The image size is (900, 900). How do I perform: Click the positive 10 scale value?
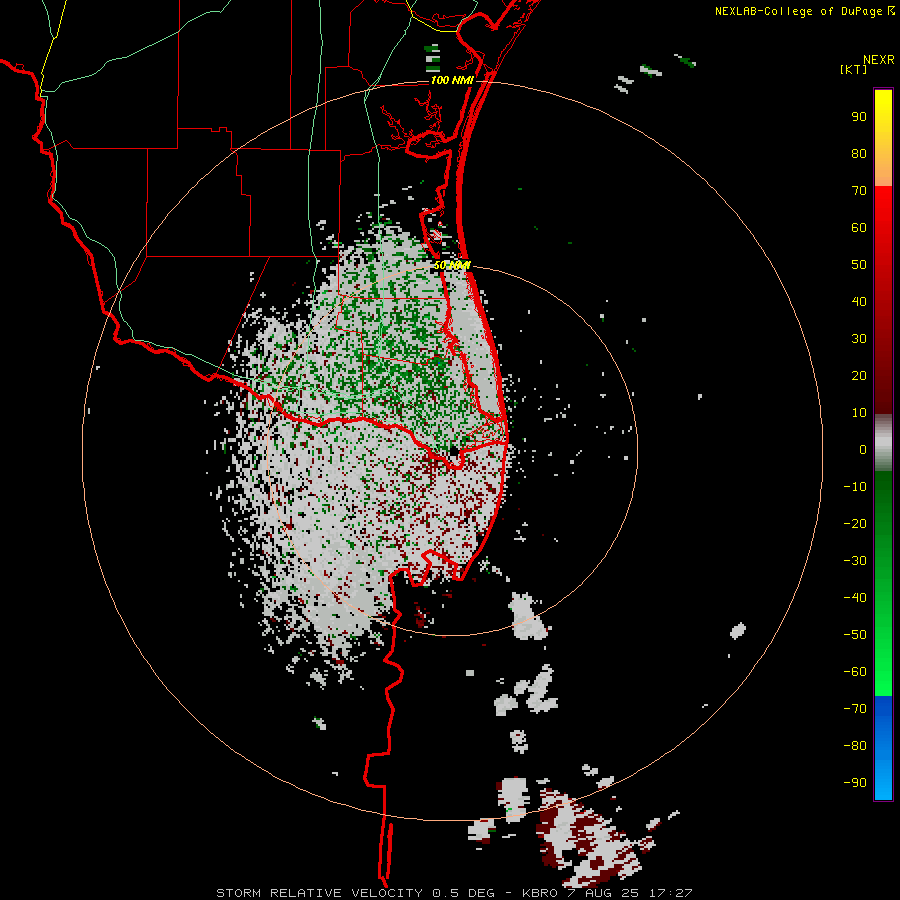859,413
